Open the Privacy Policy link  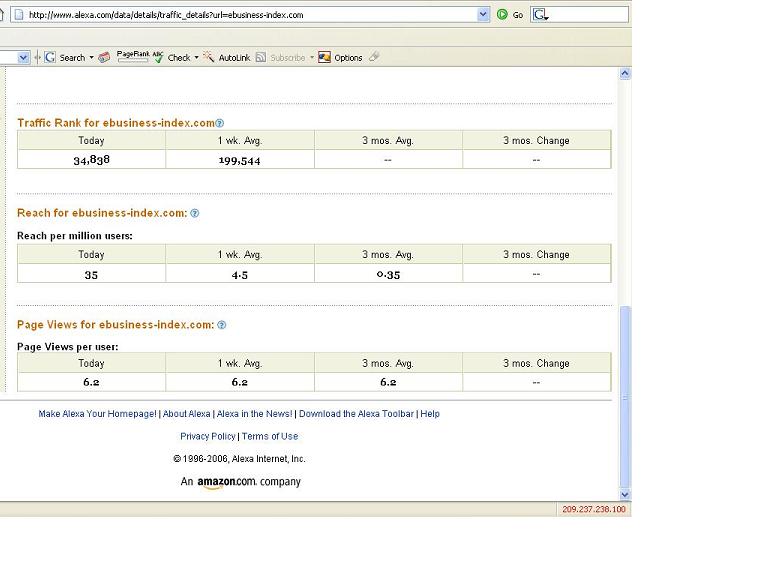coord(208,436)
